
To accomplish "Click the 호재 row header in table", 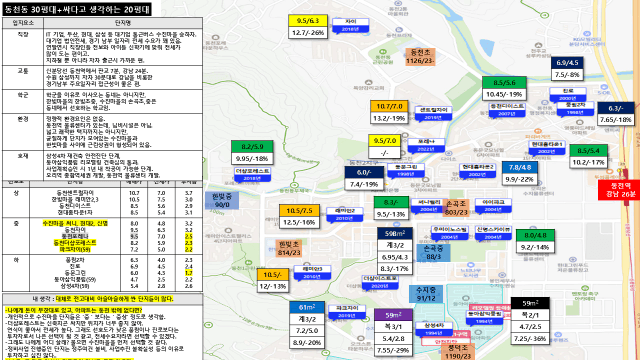I will point(23,165).
